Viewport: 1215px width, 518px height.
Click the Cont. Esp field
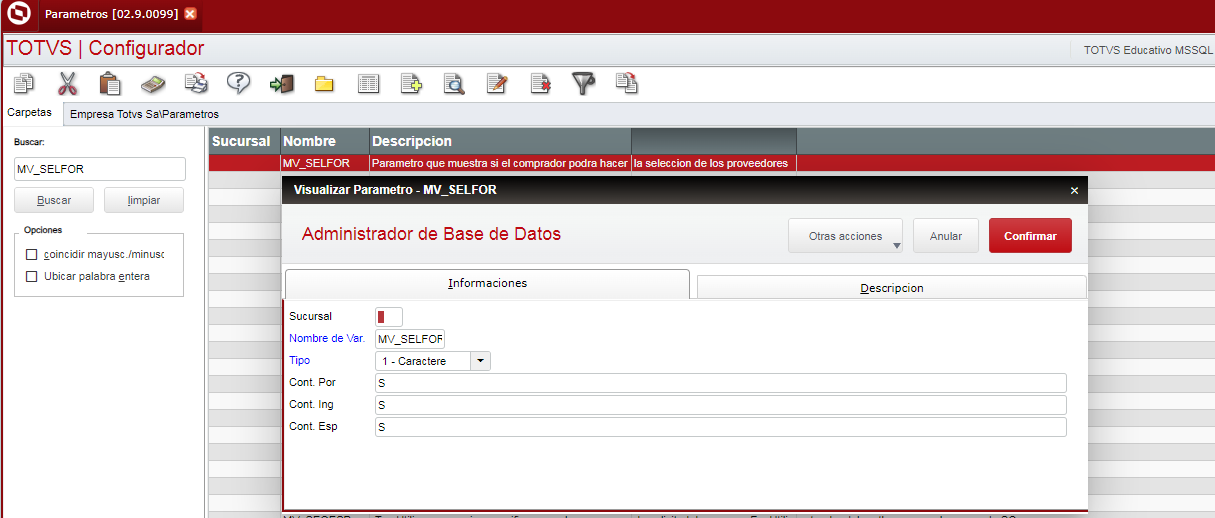tap(721, 427)
